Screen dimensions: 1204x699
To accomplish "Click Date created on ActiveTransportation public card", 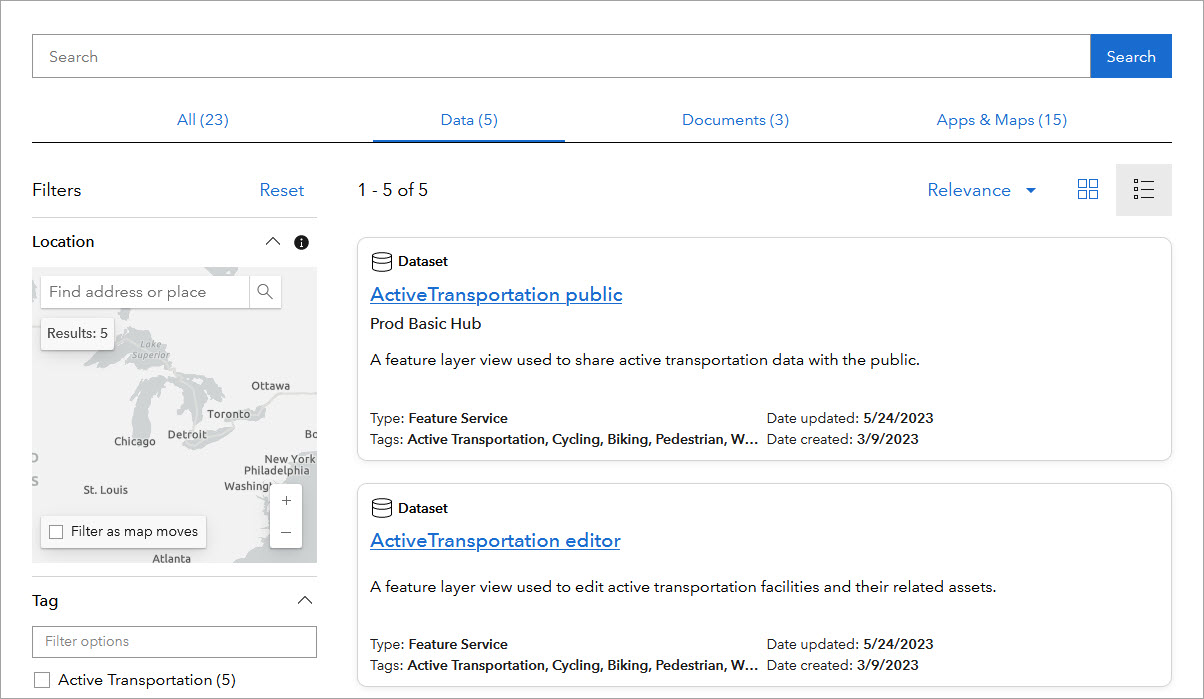I will coord(843,439).
